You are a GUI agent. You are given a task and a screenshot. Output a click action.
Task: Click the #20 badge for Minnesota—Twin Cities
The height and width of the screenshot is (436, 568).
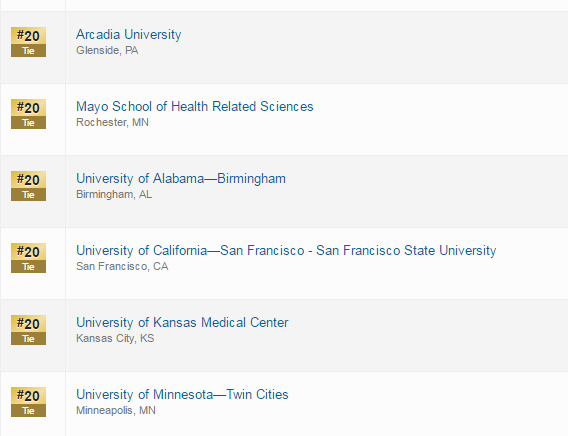pyautogui.click(x=28, y=402)
